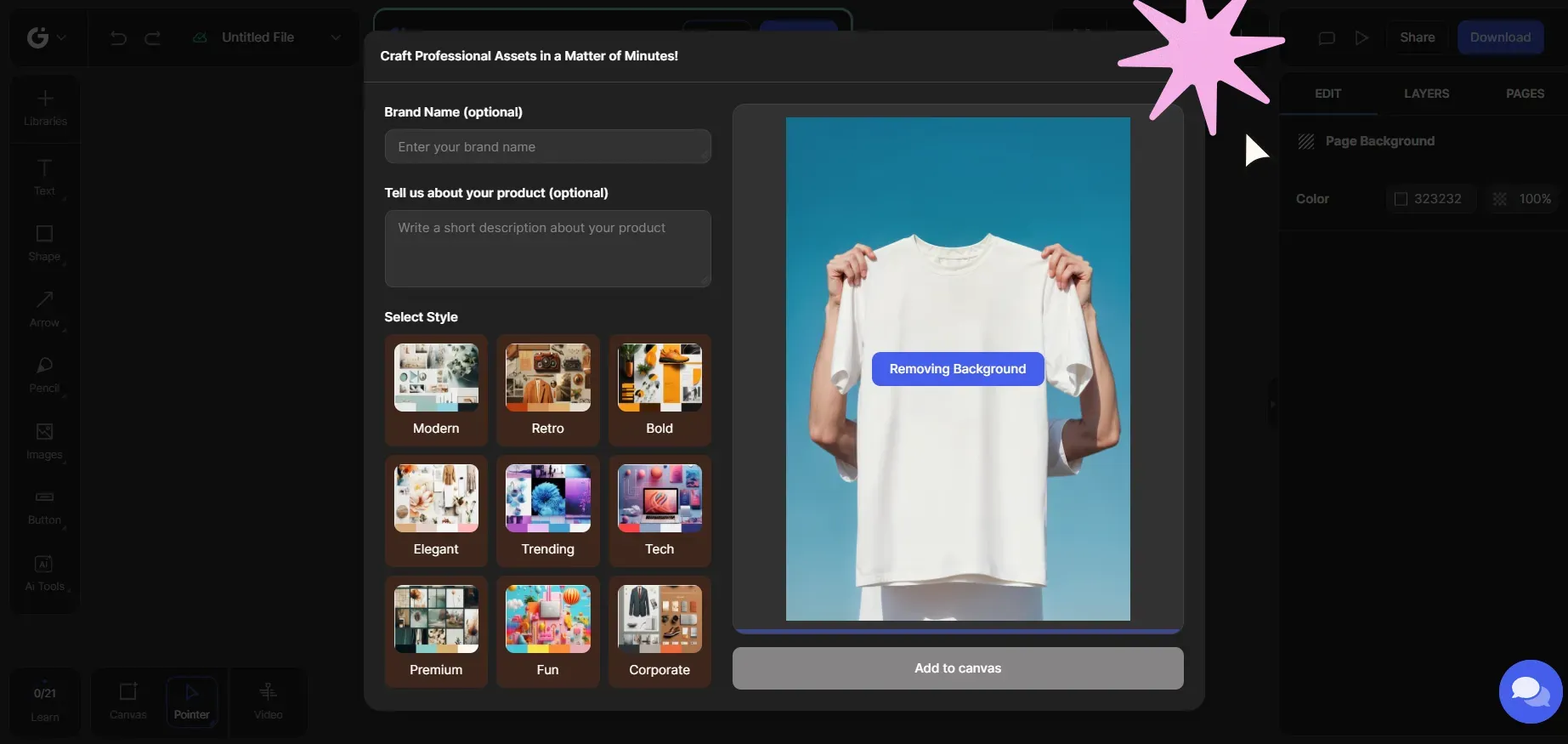The width and height of the screenshot is (1568, 744).
Task: Switch to the EDIT tab
Action: (1328, 94)
